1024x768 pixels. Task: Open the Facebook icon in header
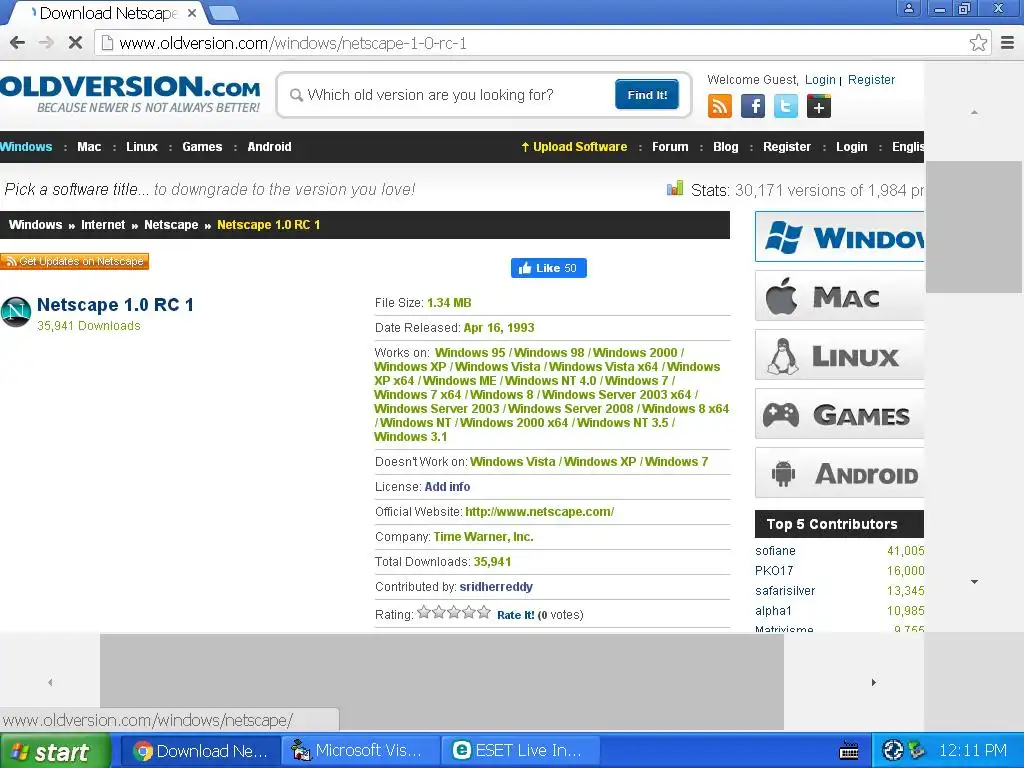(x=753, y=106)
